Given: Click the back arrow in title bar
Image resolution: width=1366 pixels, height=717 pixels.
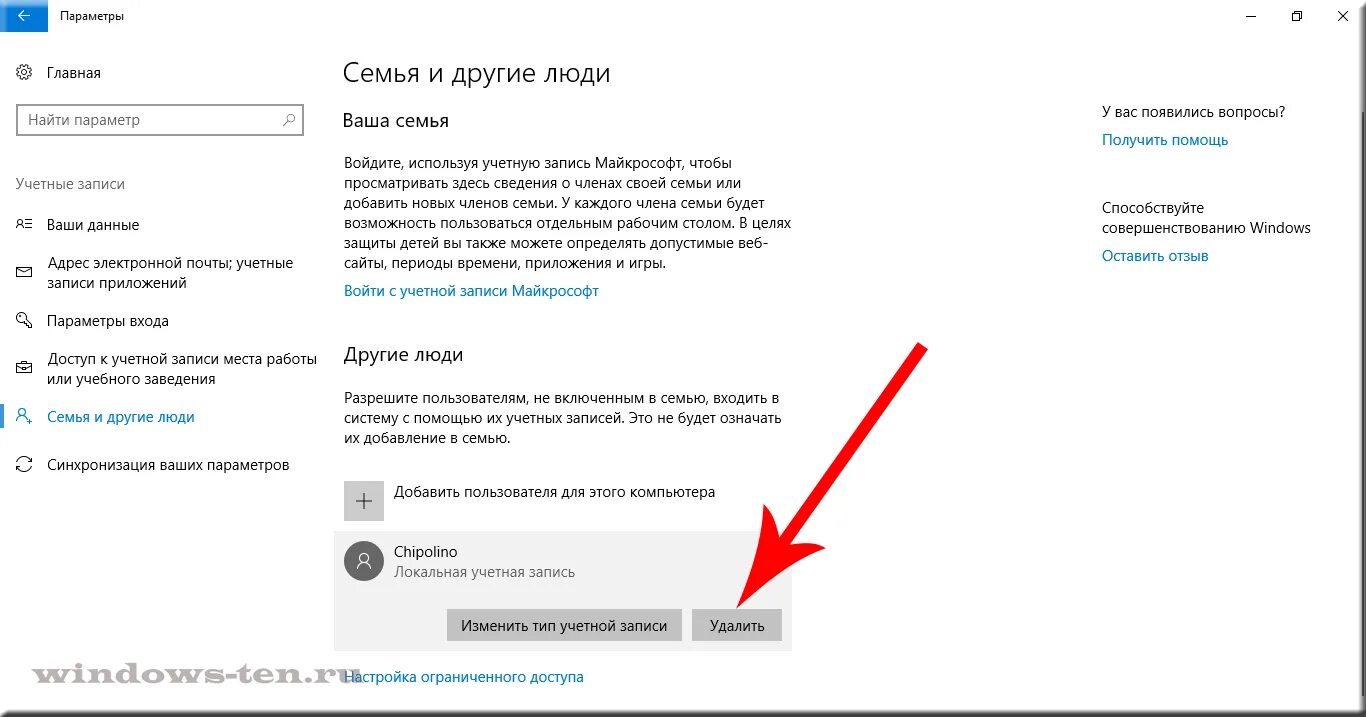Looking at the screenshot, I should tap(23, 16).
